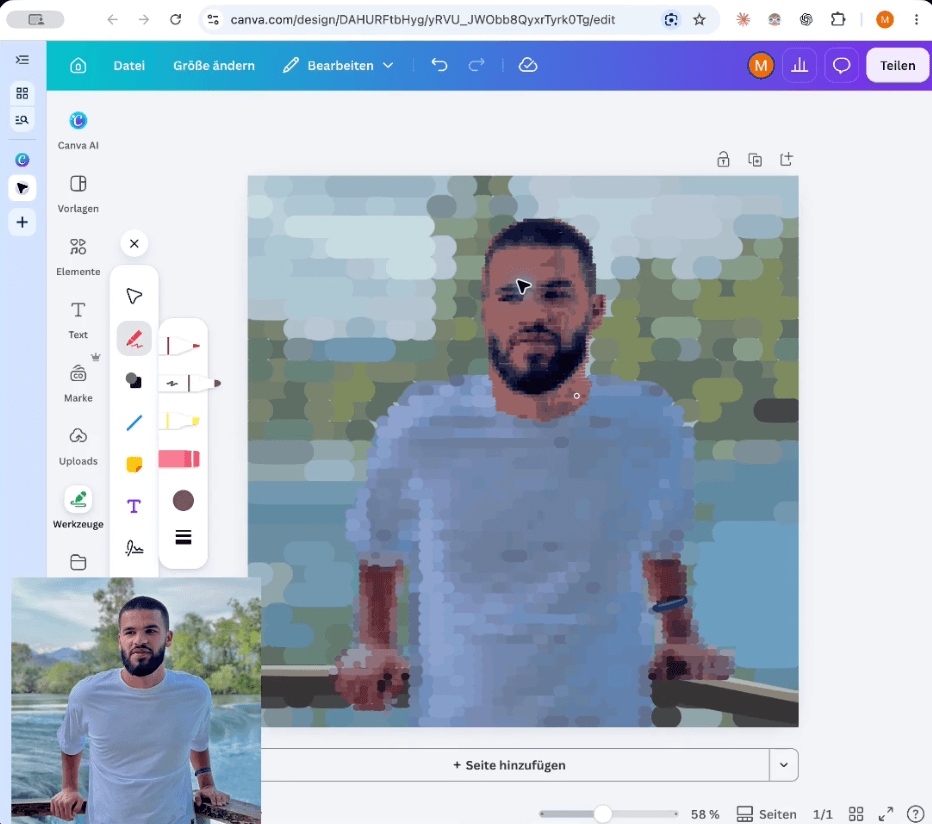
Task: Toggle the Seiten pages panel
Action: tap(766, 814)
